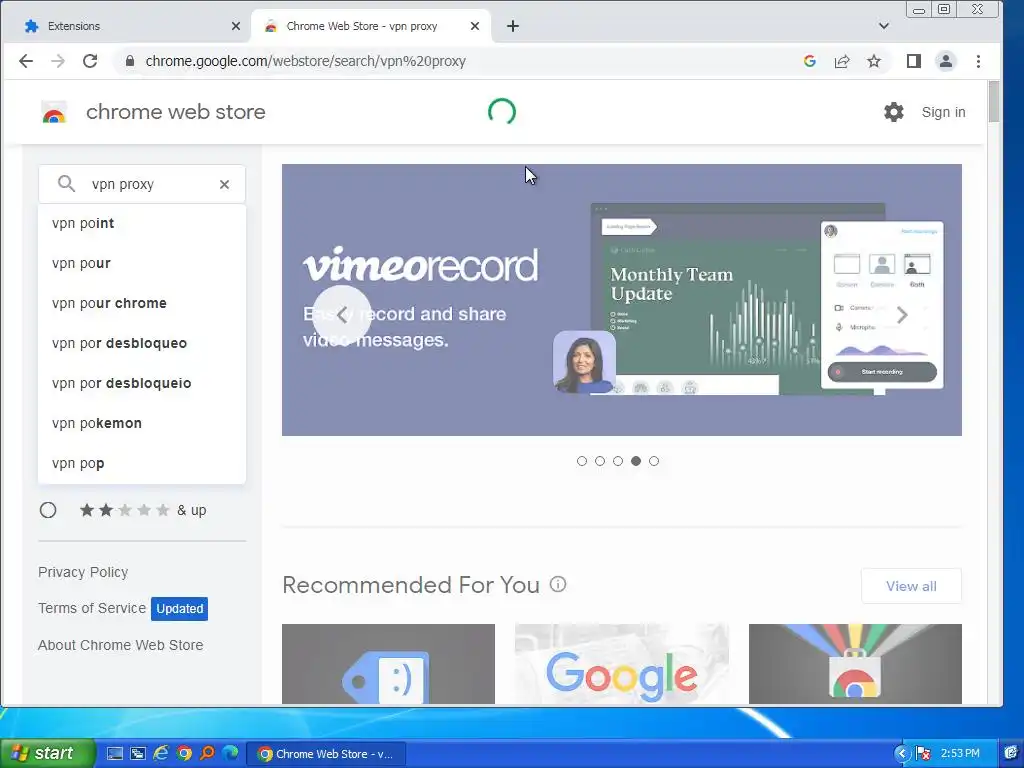
Task: Expand hidden system tray icons
Action: (x=901, y=754)
